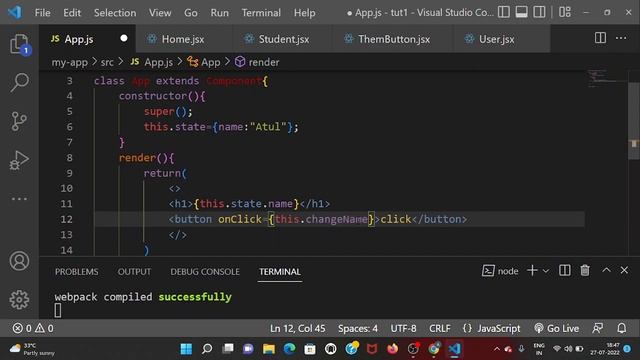The width and height of the screenshot is (640, 360).
Task: Open the Search view in activity bar
Action: [x=19, y=82]
